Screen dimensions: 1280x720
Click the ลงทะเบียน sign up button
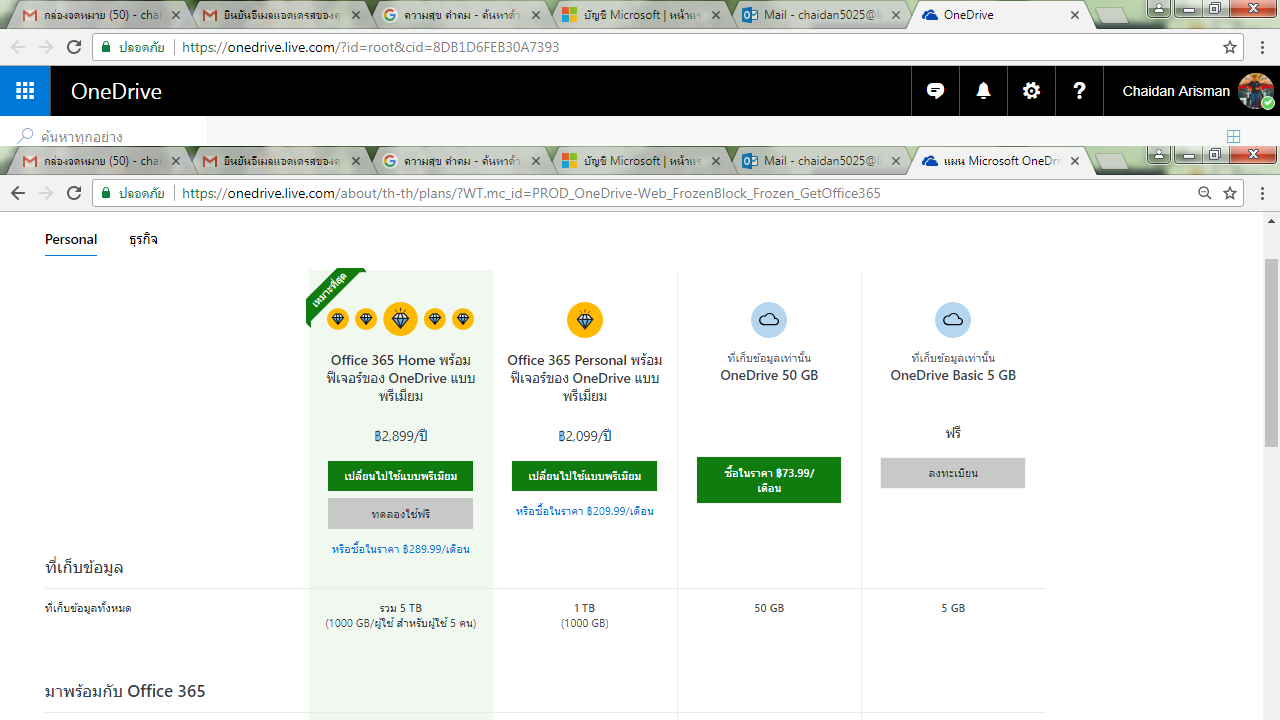[x=952, y=473]
